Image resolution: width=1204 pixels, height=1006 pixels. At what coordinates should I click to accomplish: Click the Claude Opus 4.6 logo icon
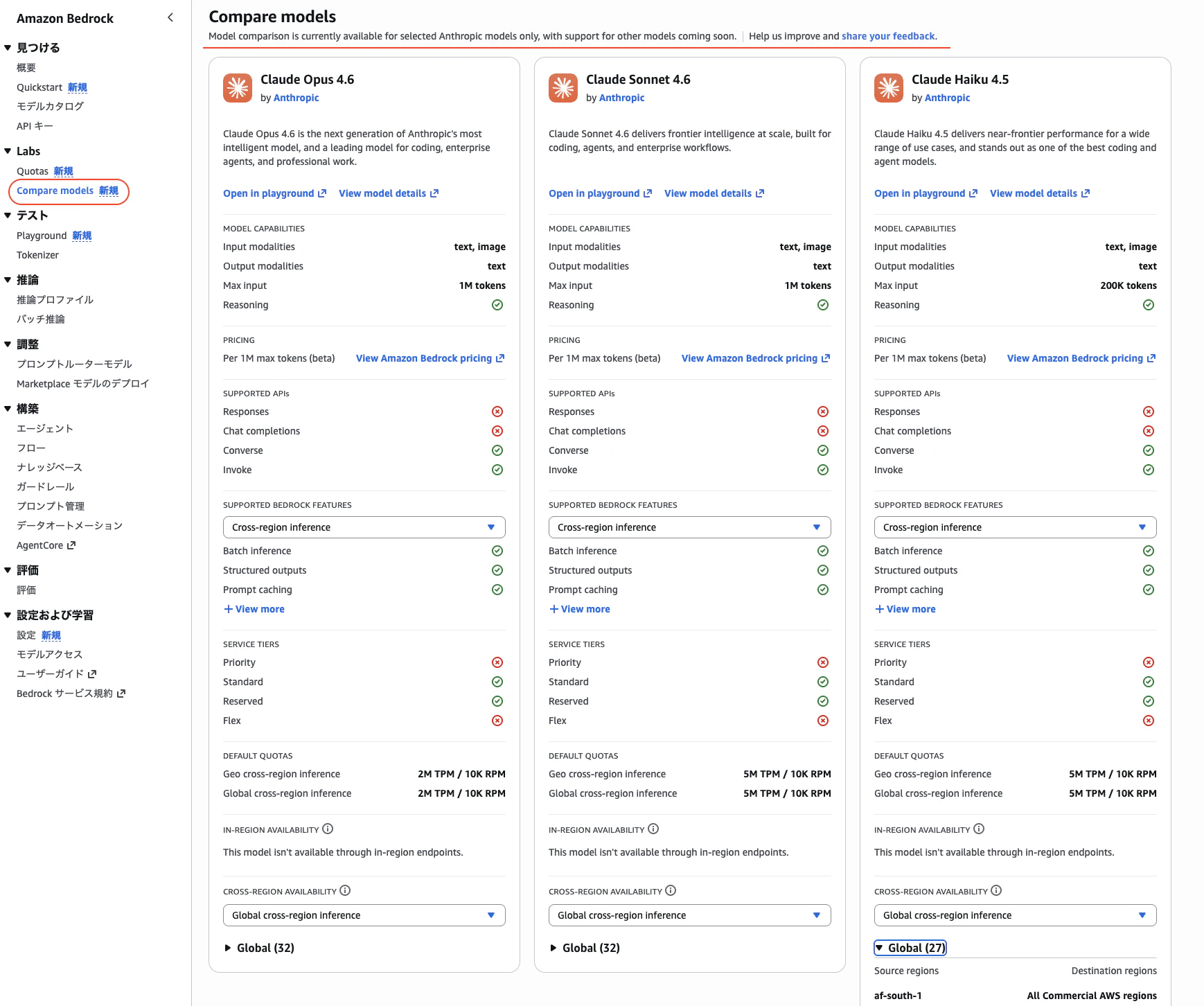click(x=238, y=88)
